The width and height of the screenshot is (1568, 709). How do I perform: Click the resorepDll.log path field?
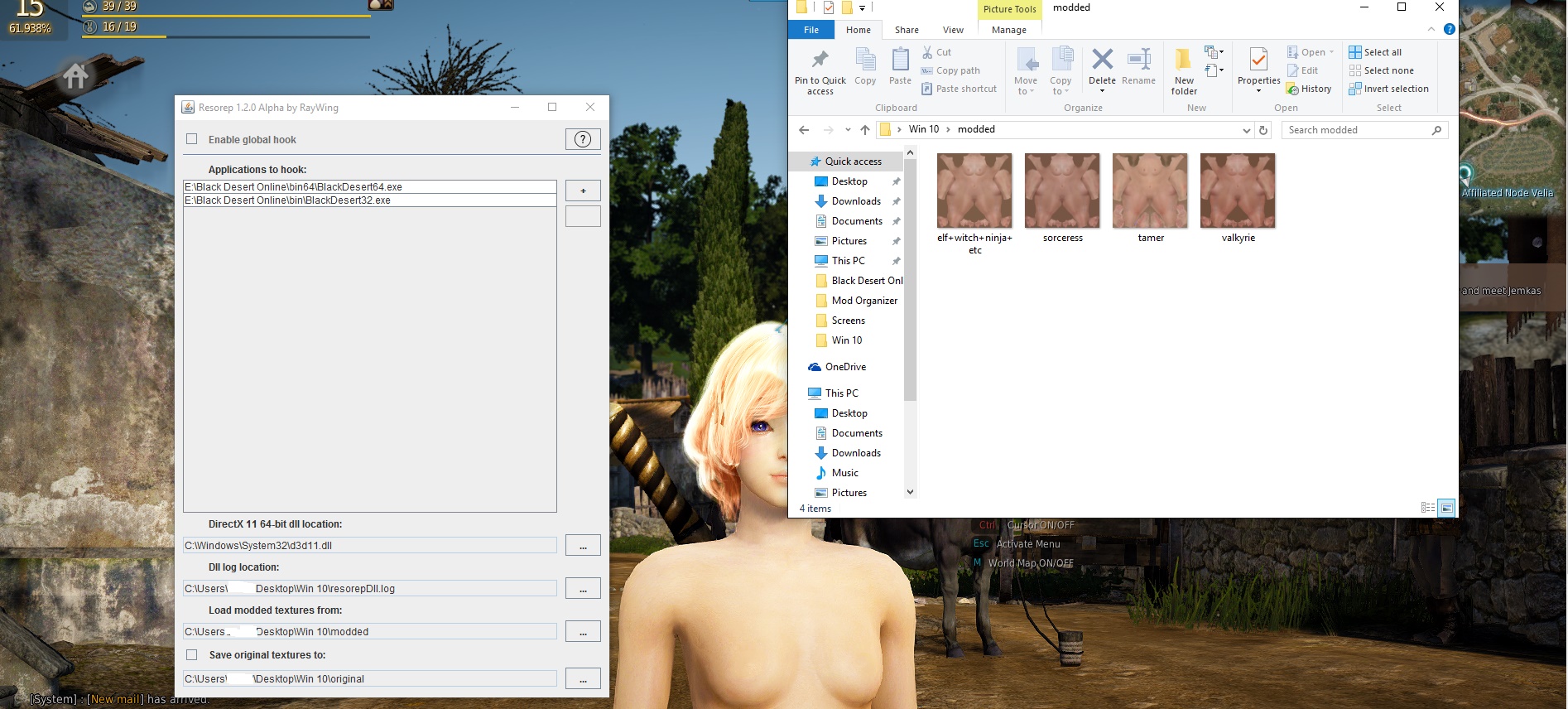(370, 589)
